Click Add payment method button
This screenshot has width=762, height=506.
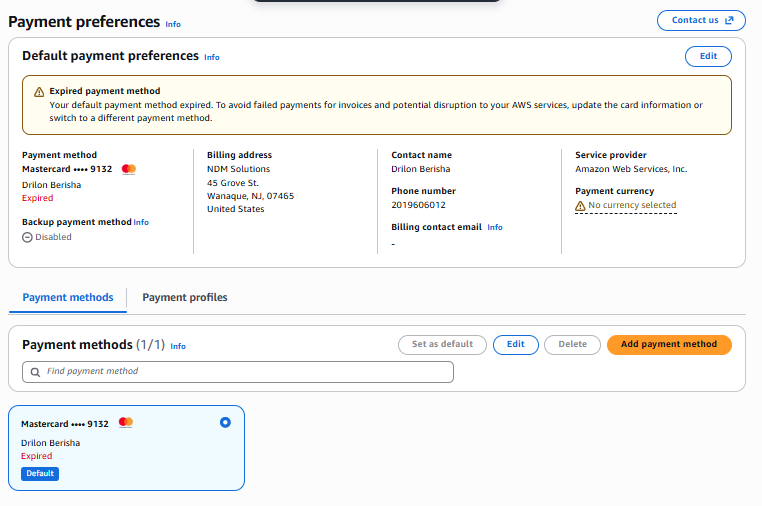(669, 345)
